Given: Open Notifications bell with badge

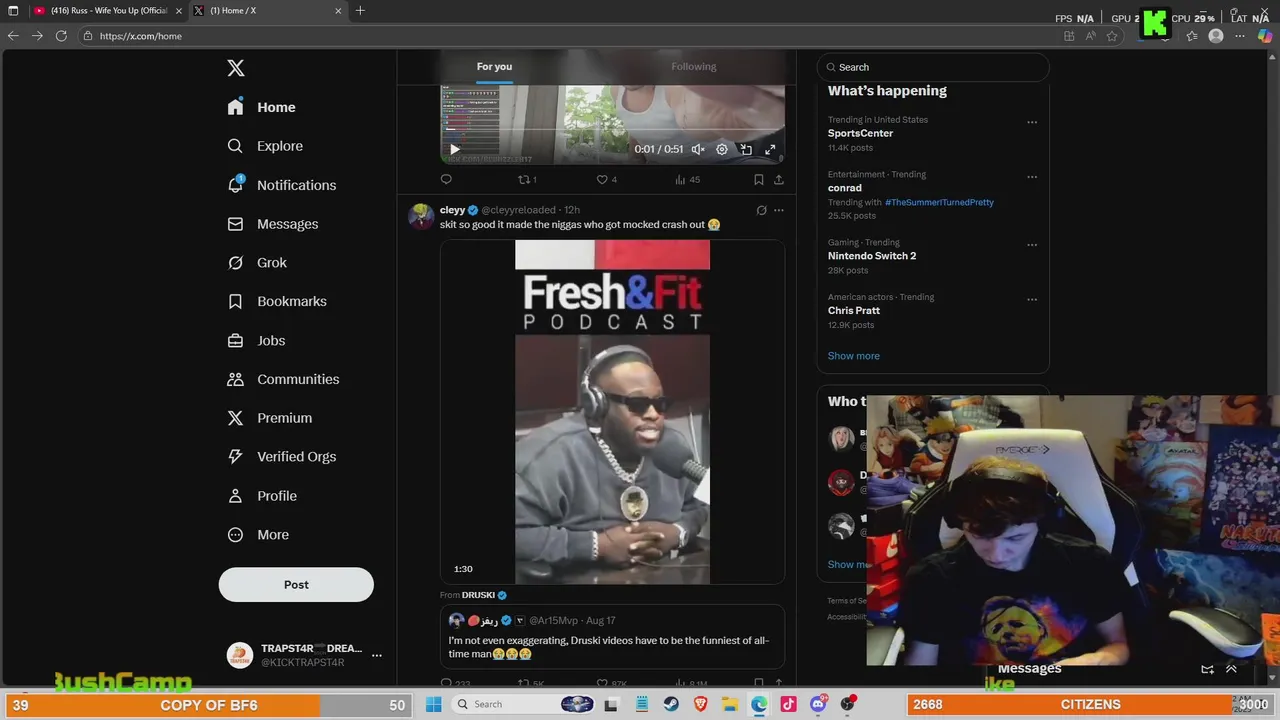Looking at the screenshot, I should (236, 185).
